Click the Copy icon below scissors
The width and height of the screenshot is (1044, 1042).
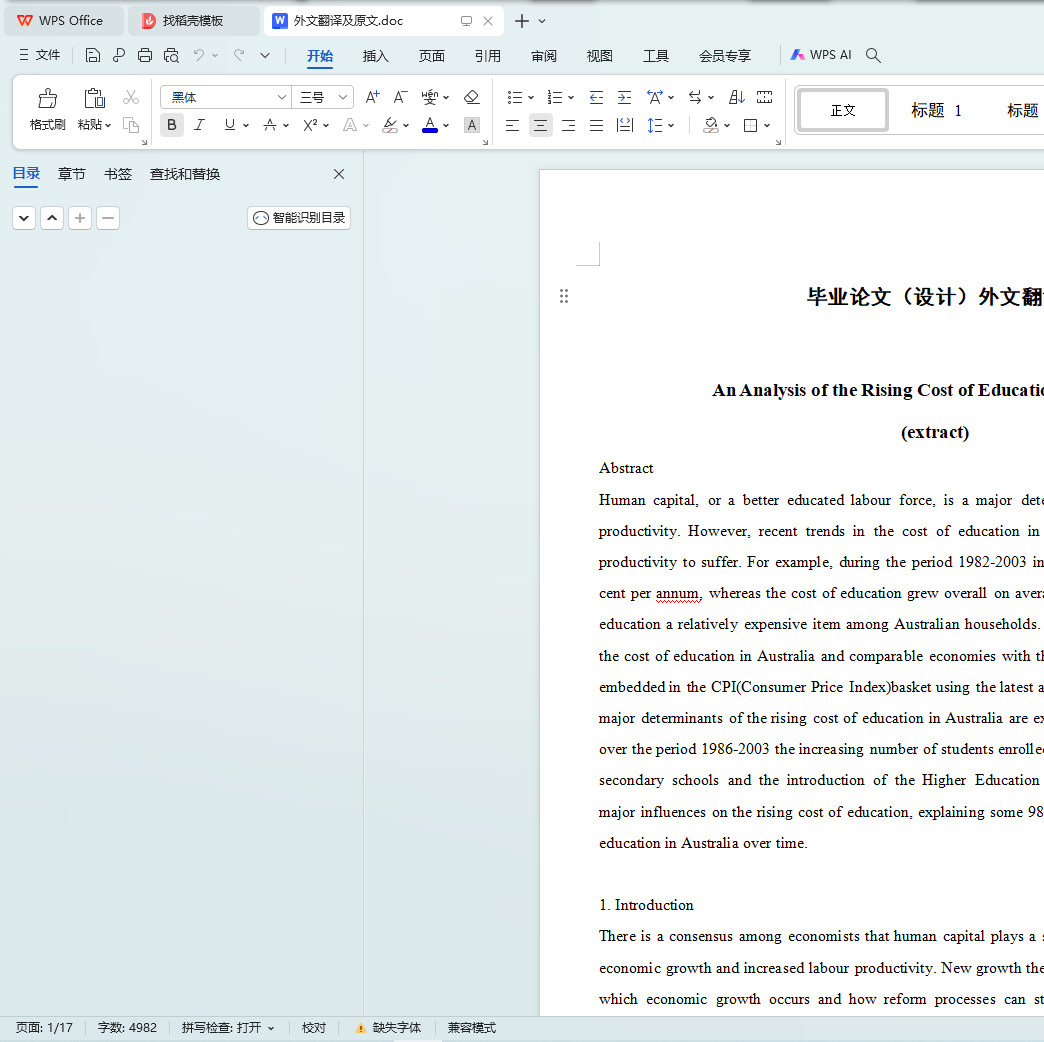[x=130, y=125]
